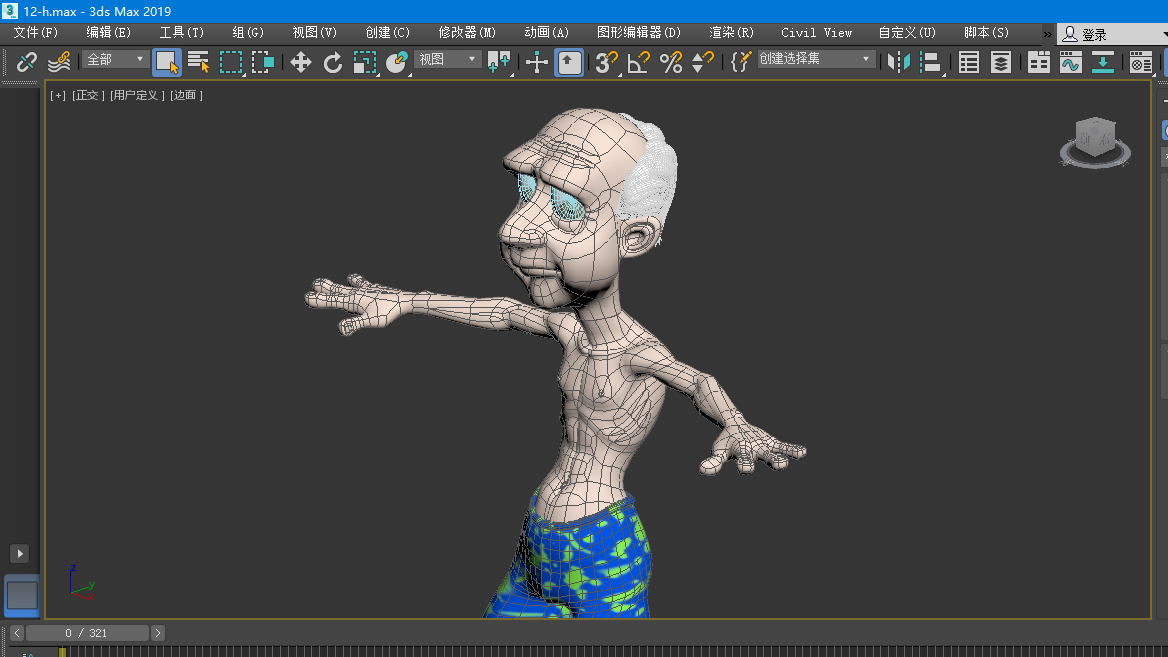Toggle the Angle Snap button
1168x657 pixels.
click(639, 62)
